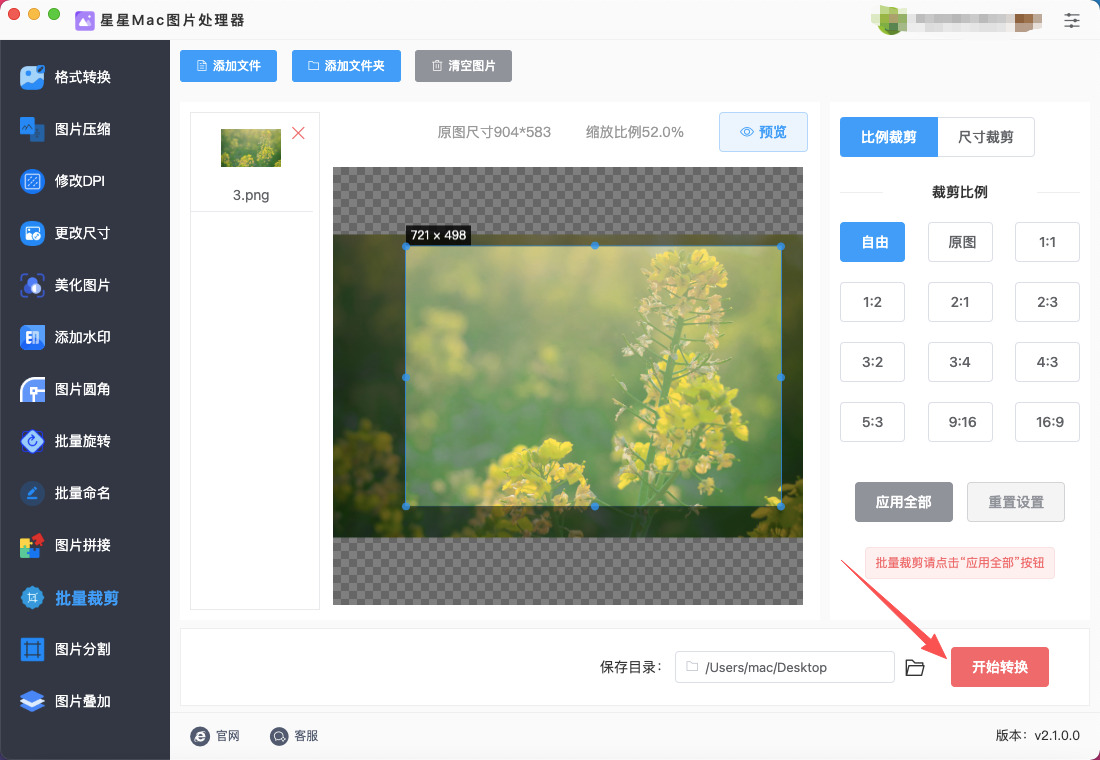Click the 添加文件 add file button

(228, 66)
